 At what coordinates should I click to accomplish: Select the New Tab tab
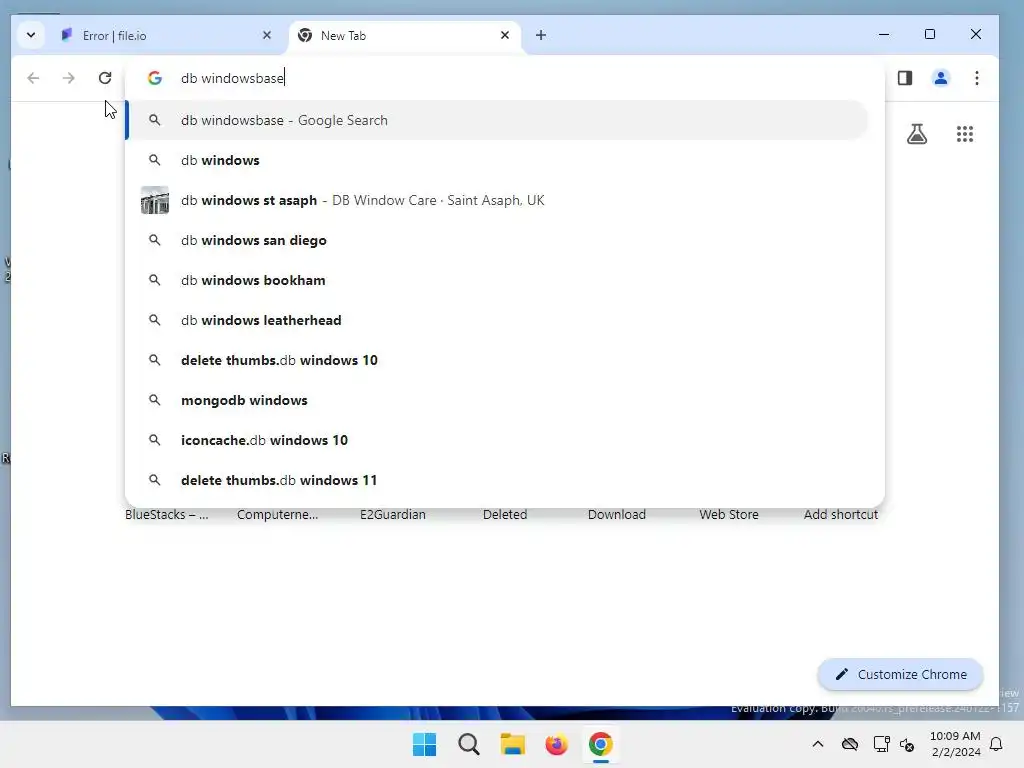pyautogui.click(x=404, y=35)
